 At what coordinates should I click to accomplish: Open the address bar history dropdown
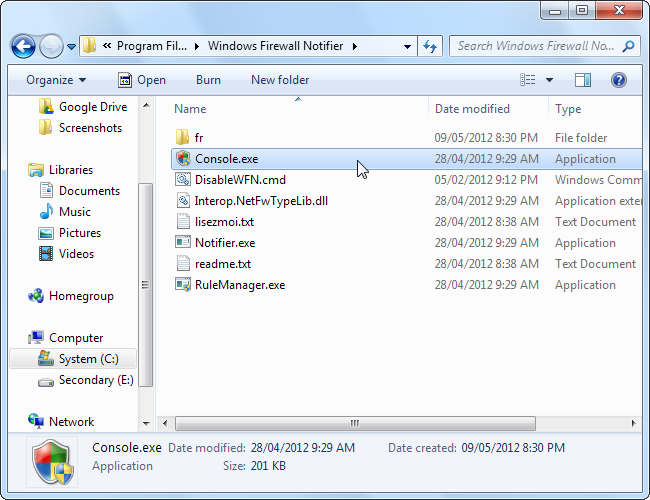(x=407, y=46)
